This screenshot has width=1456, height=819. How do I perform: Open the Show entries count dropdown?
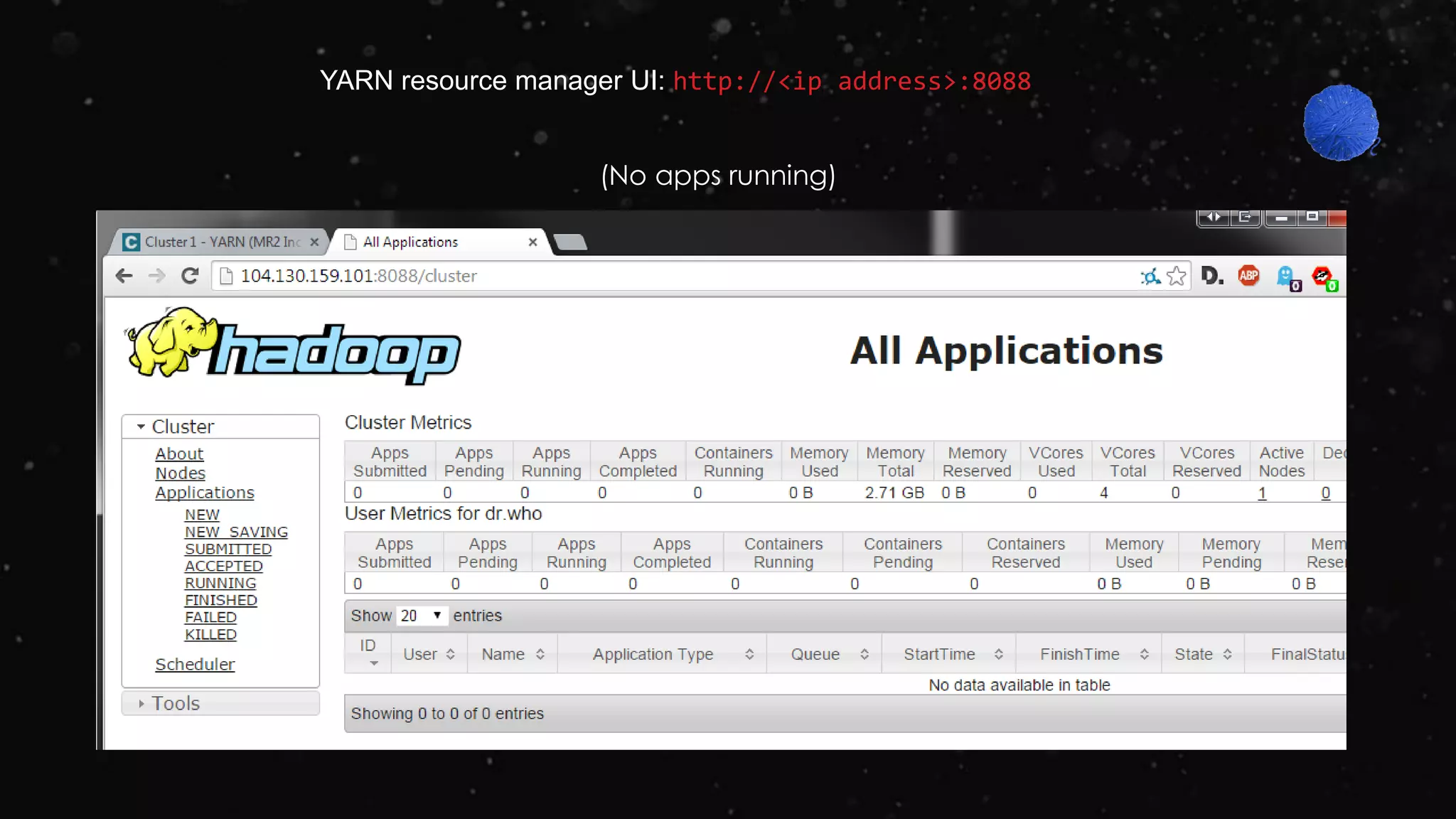422,616
